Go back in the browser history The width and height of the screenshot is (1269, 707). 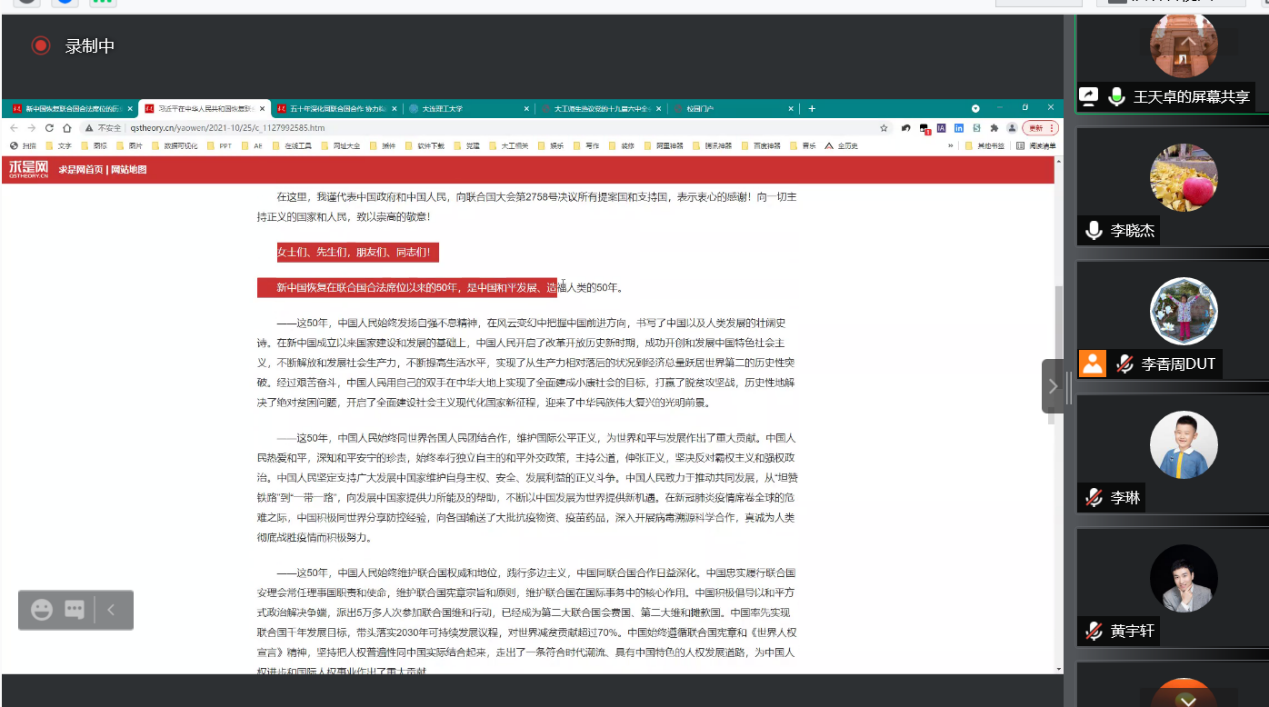click(14, 128)
